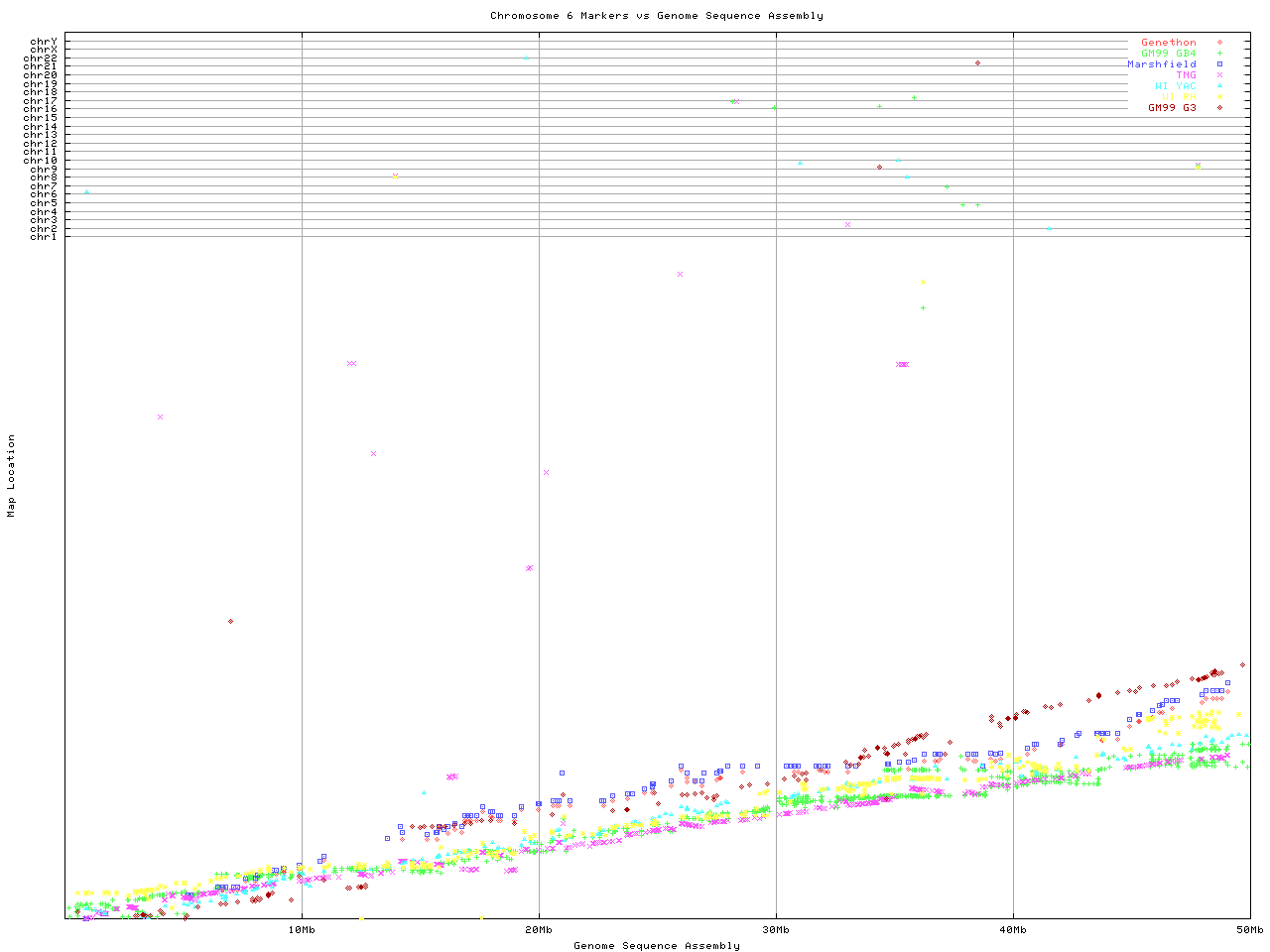Click the cyan triangle marker on the chr6 row
This screenshot has height=952, width=1270.
tap(87, 192)
